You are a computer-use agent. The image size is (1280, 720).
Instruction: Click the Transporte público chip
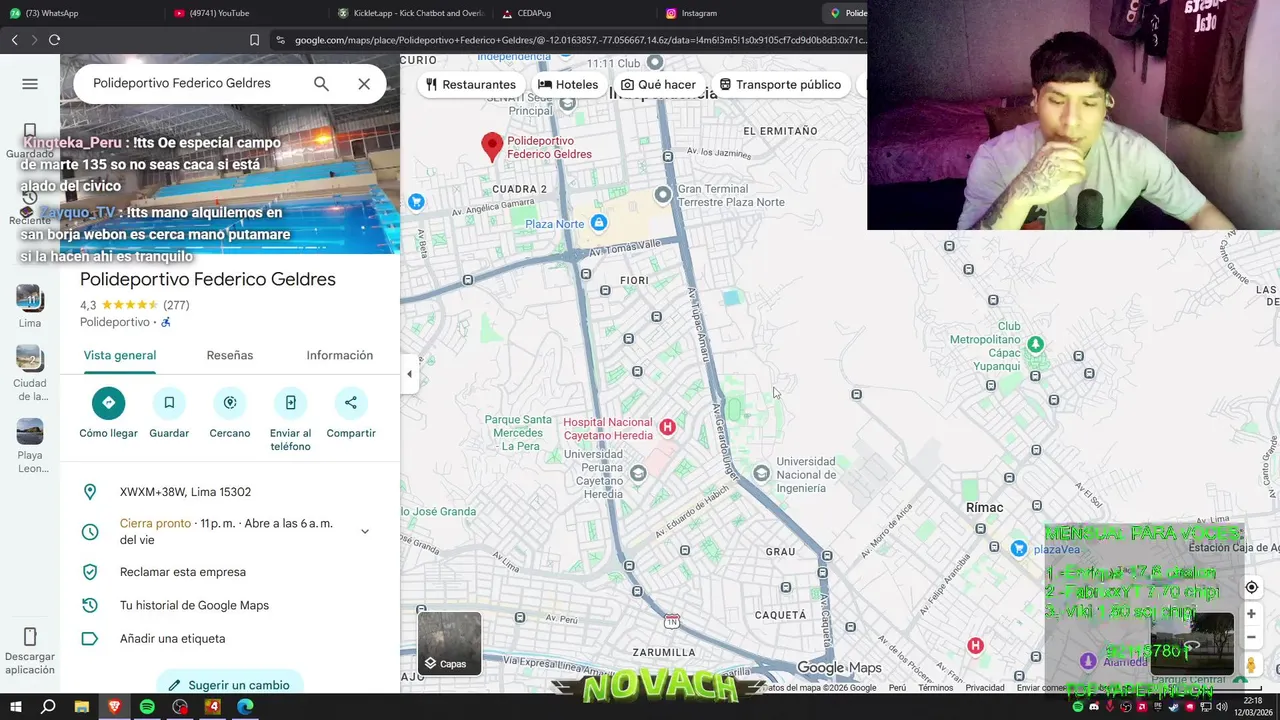(x=780, y=84)
